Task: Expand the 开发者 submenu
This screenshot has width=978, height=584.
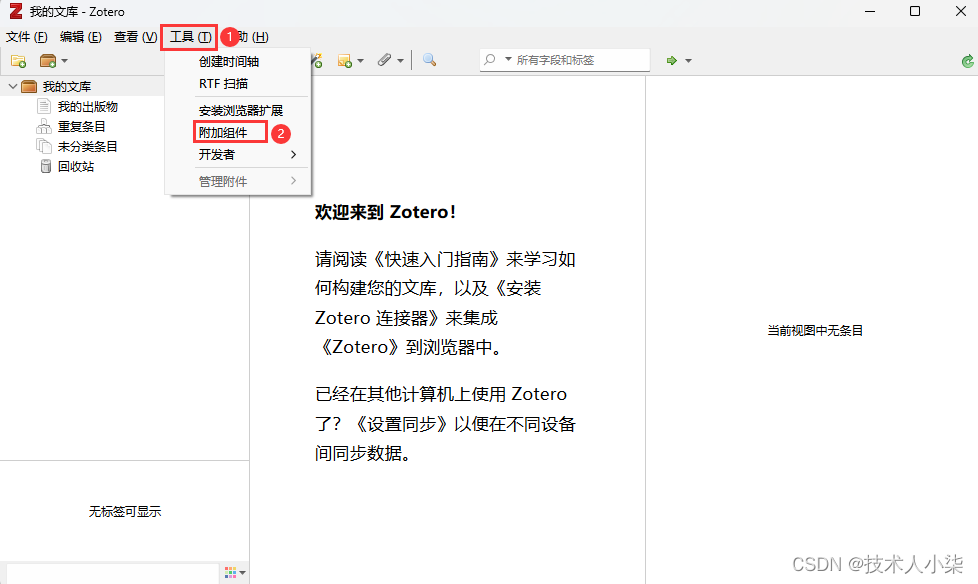Action: [x=238, y=154]
